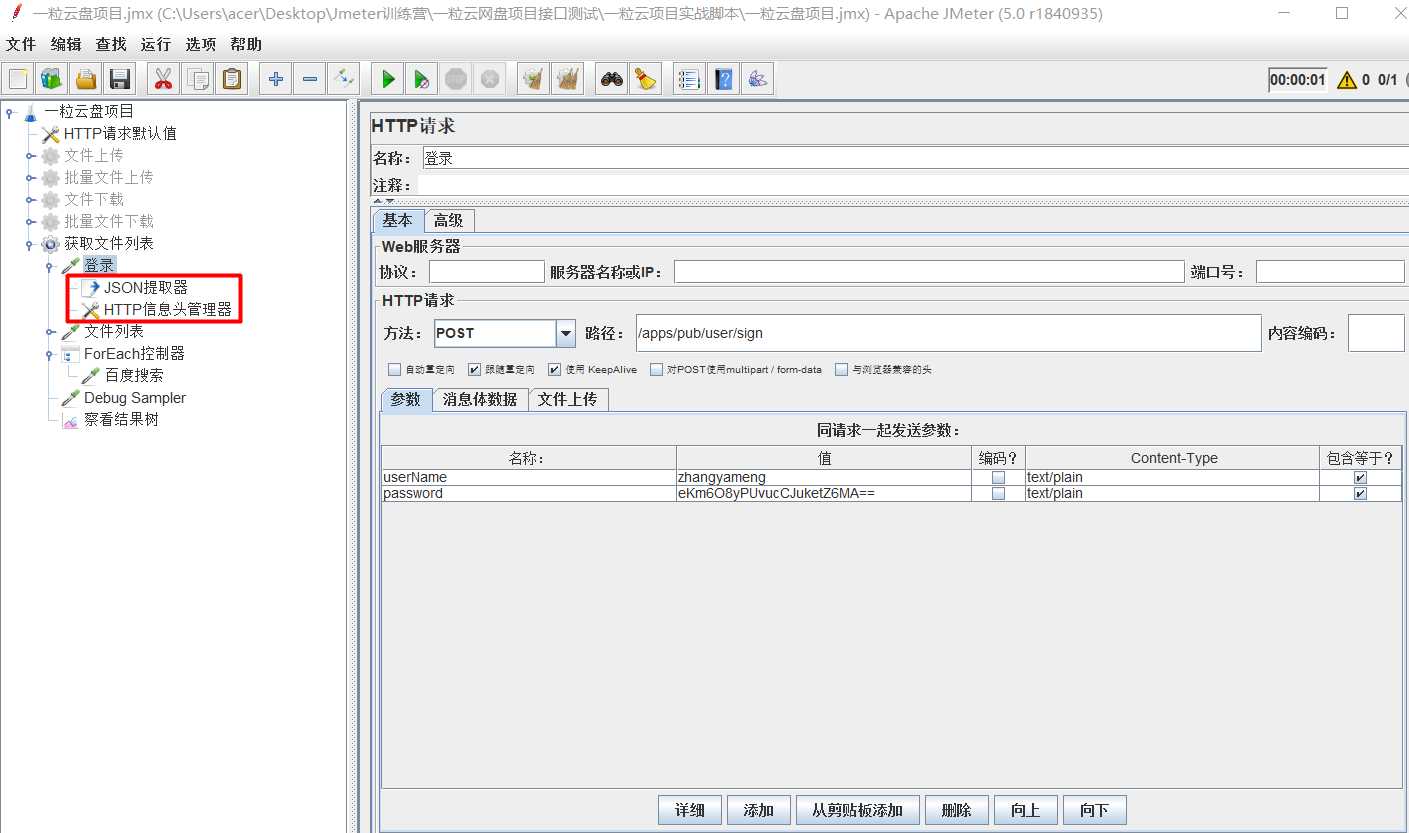The width and height of the screenshot is (1409, 833).
Task: Collapse the ForEach控制器 node toggle
Action: tap(50, 354)
